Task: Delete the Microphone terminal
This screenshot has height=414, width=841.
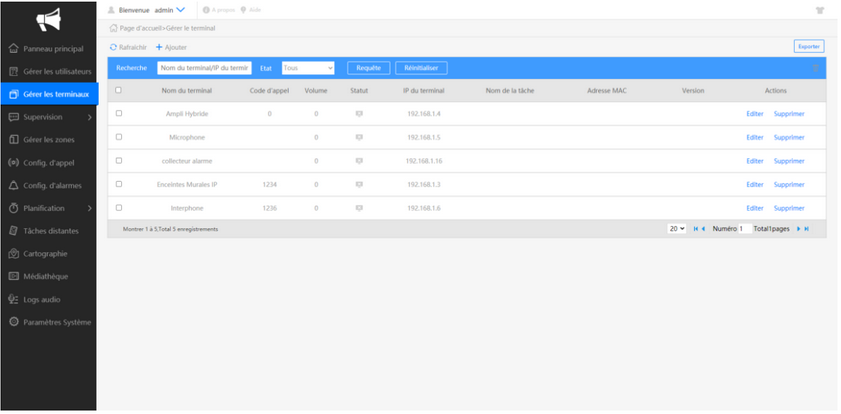Action: point(789,137)
